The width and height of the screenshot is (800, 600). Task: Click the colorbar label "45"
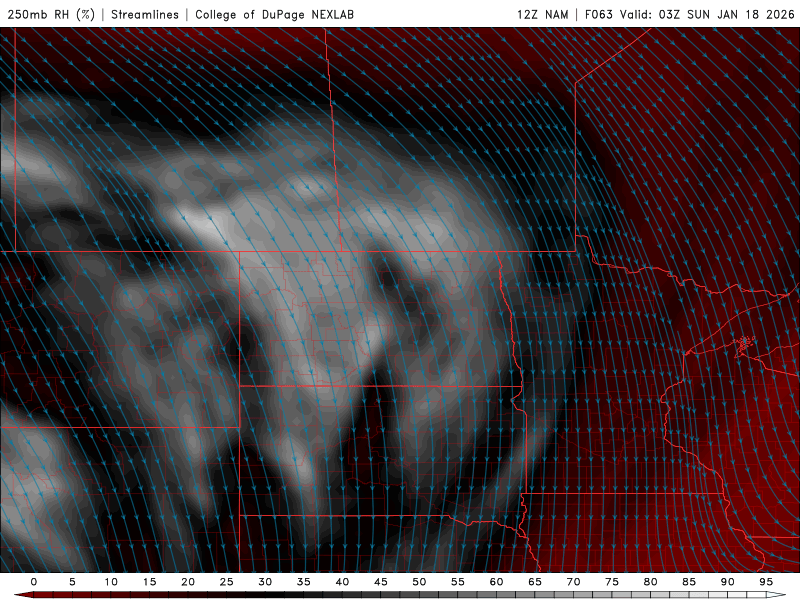point(381,582)
